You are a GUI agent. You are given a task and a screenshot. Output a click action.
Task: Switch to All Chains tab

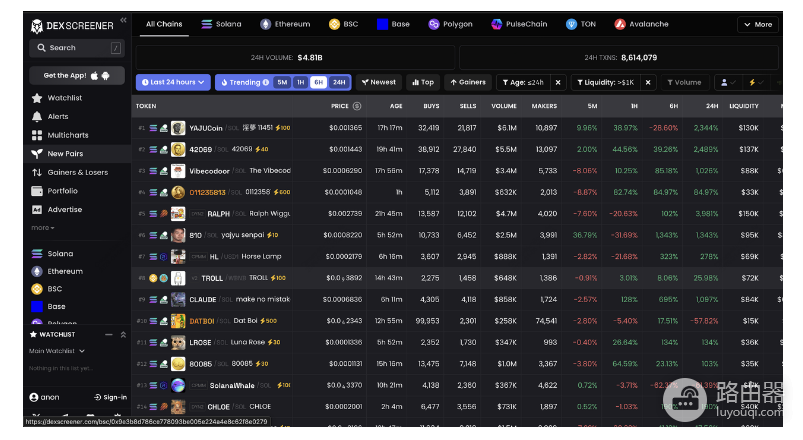pyautogui.click(x=164, y=24)
